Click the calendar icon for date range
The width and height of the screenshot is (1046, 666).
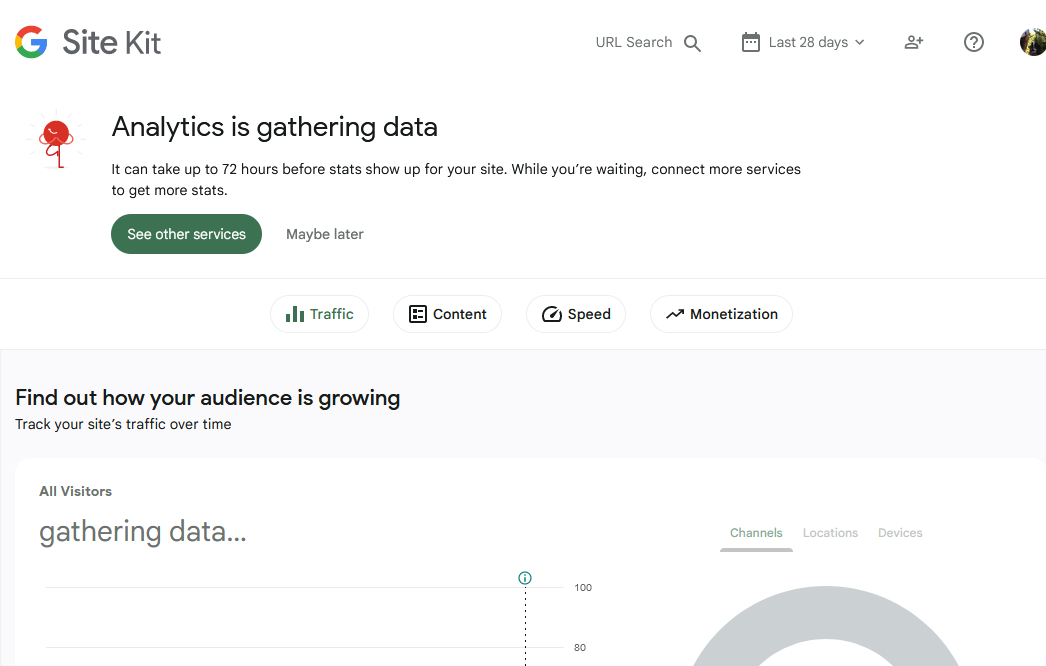[x=750, y=42]
